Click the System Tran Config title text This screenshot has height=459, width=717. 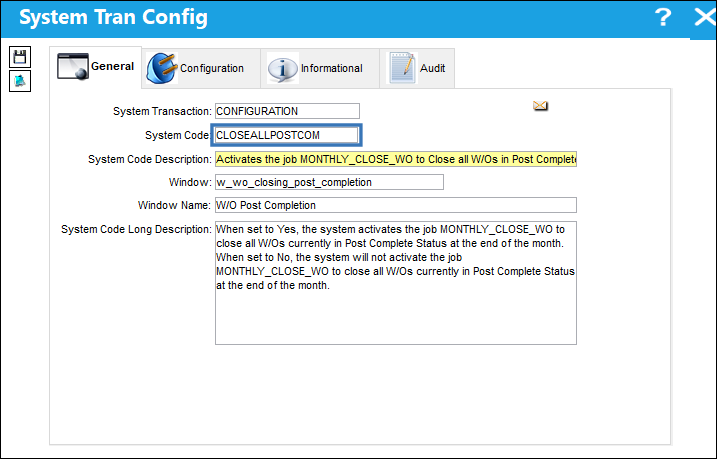point(113,17)
